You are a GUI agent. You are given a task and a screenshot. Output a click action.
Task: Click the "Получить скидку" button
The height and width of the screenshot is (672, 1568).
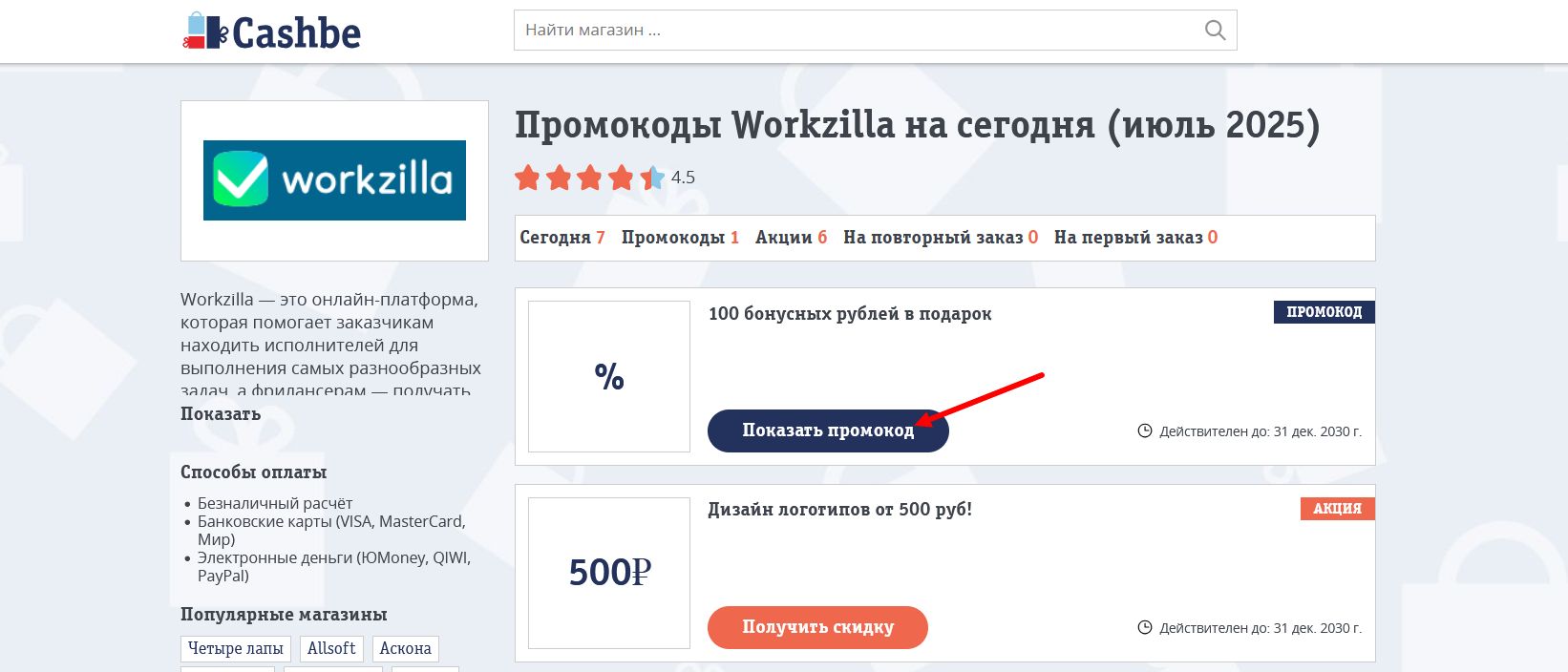(x=817, y=627)
